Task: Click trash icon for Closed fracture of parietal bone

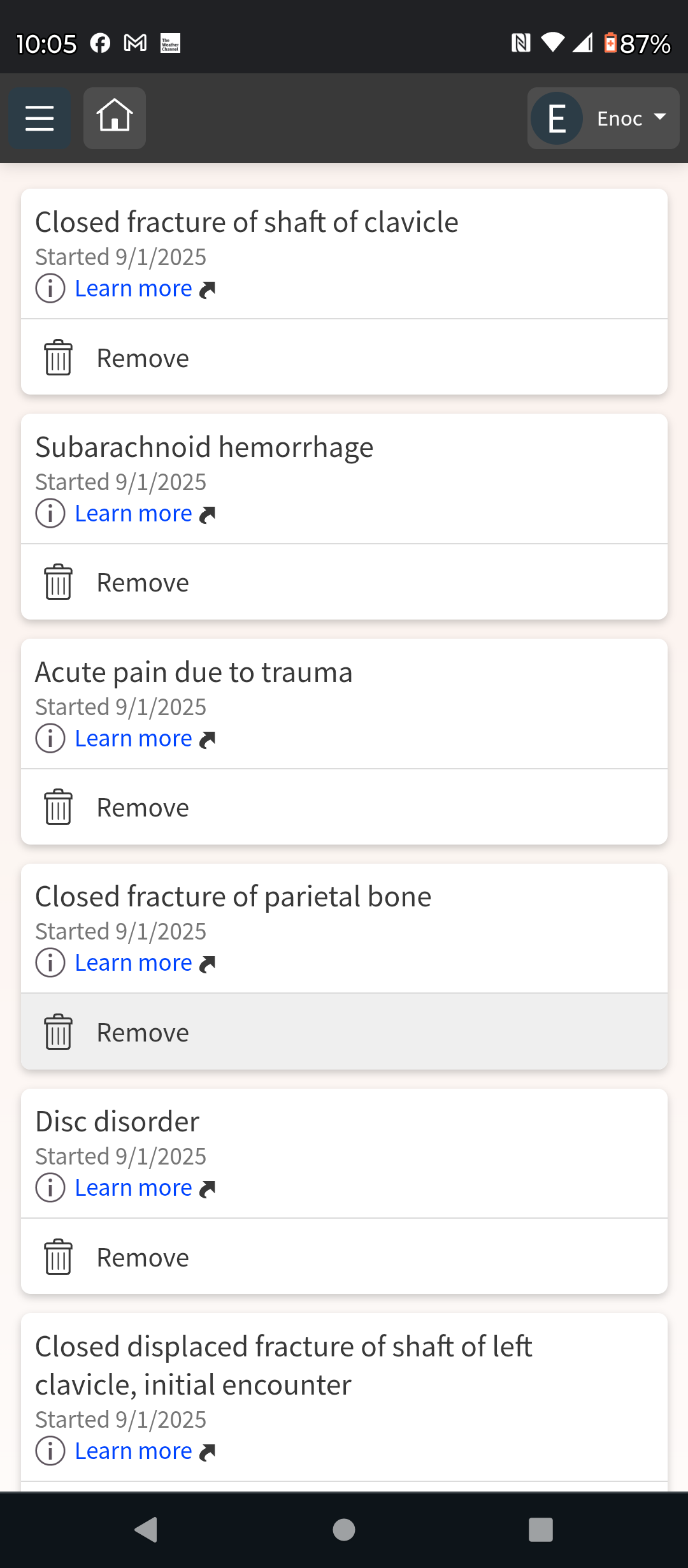Action: (x=58, y=1032)
